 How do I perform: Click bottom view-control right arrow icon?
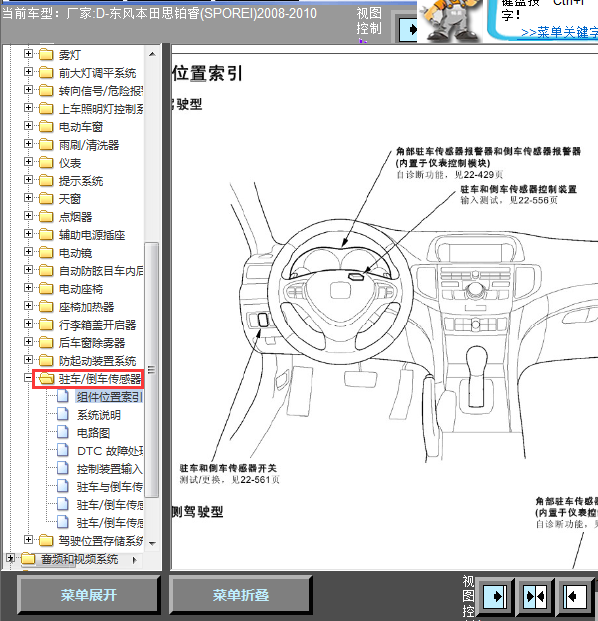495,596
